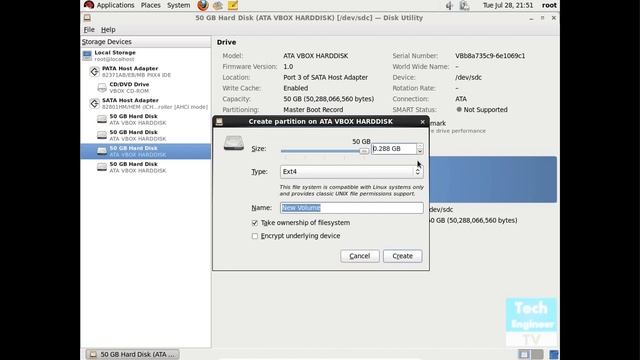Select SATA Host Adapter entry
Image resolution: width=640 pixels, height=360 pixels.
click(146, 103)
